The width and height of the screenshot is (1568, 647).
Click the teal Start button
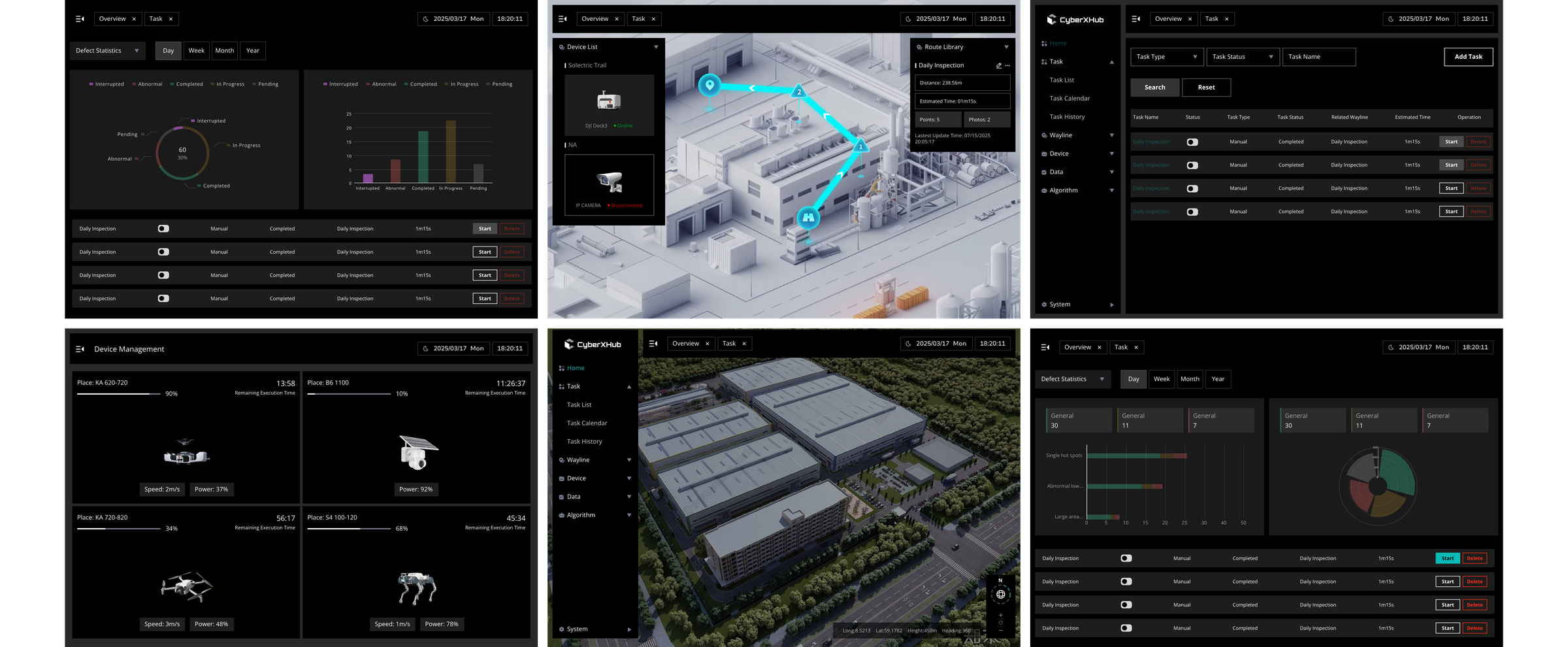(1448, 558)
